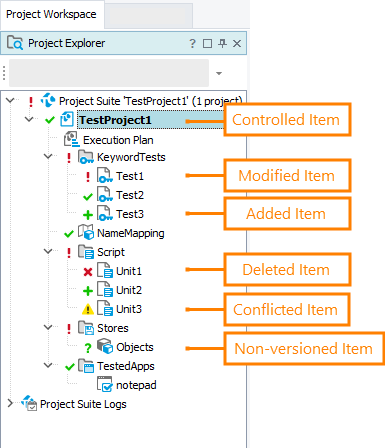Click the Objects store icon
The height and width of the screenshot is (448, 385).
click(105, 346)
